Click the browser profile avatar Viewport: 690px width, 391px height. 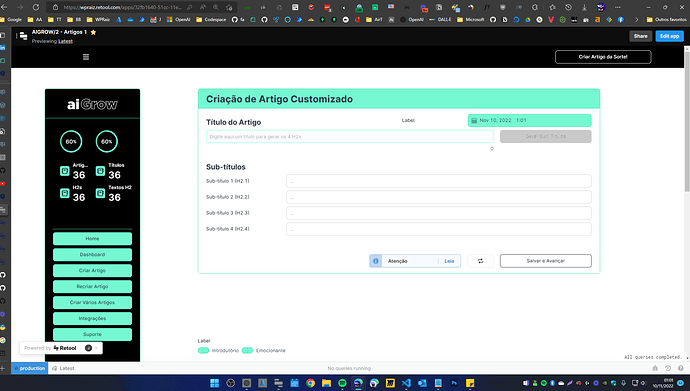pos(601,7)
